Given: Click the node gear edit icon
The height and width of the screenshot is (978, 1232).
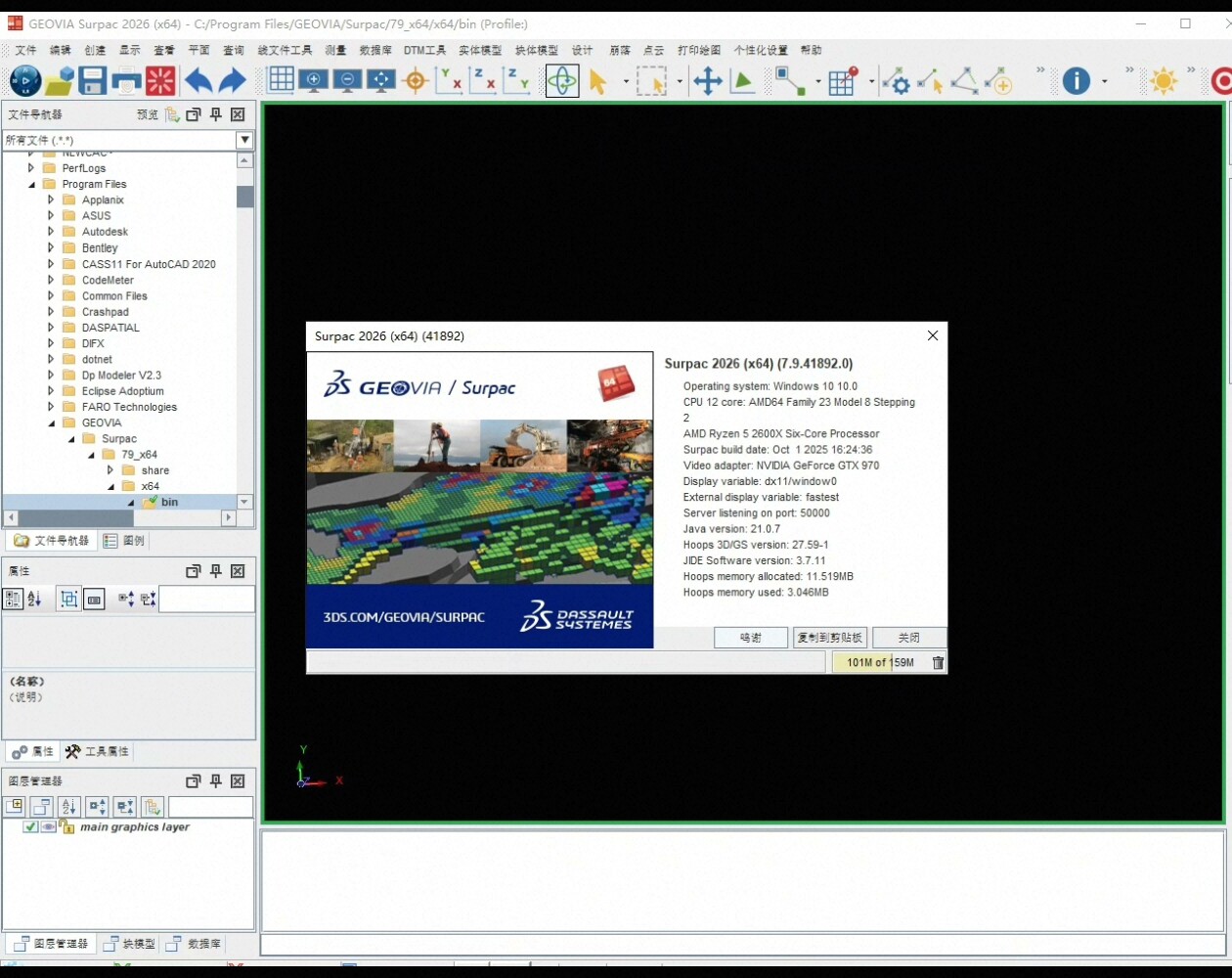Looking at the screenshot, I should coord(895,80).
